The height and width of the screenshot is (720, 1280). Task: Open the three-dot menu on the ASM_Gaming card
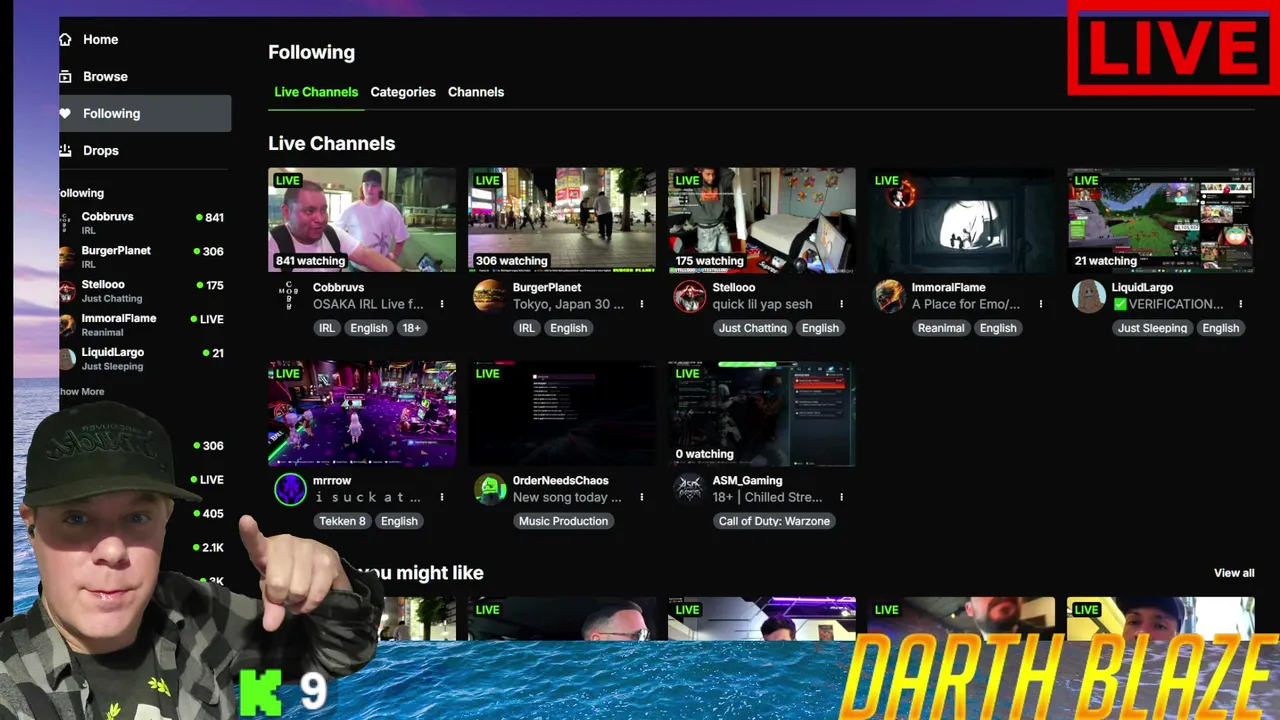841,497
